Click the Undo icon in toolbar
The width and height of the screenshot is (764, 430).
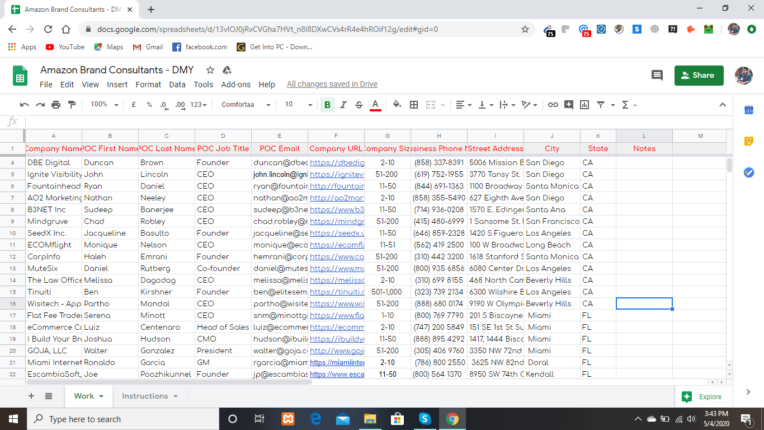pos(24,105)
